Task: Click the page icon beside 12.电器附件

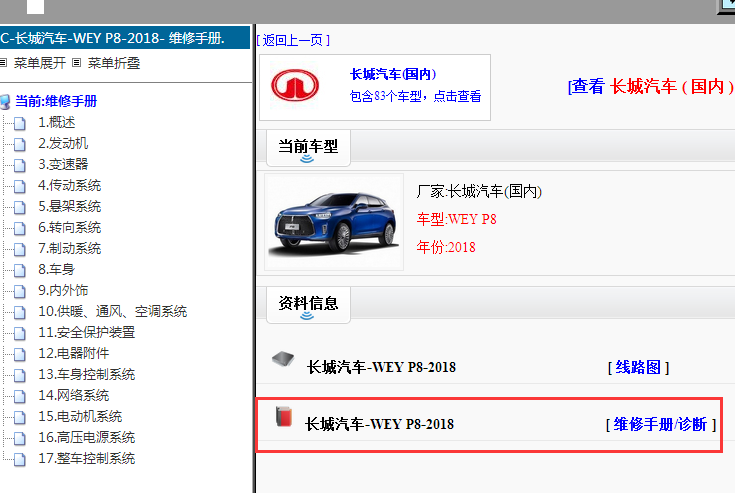Action: coord(20,354)
